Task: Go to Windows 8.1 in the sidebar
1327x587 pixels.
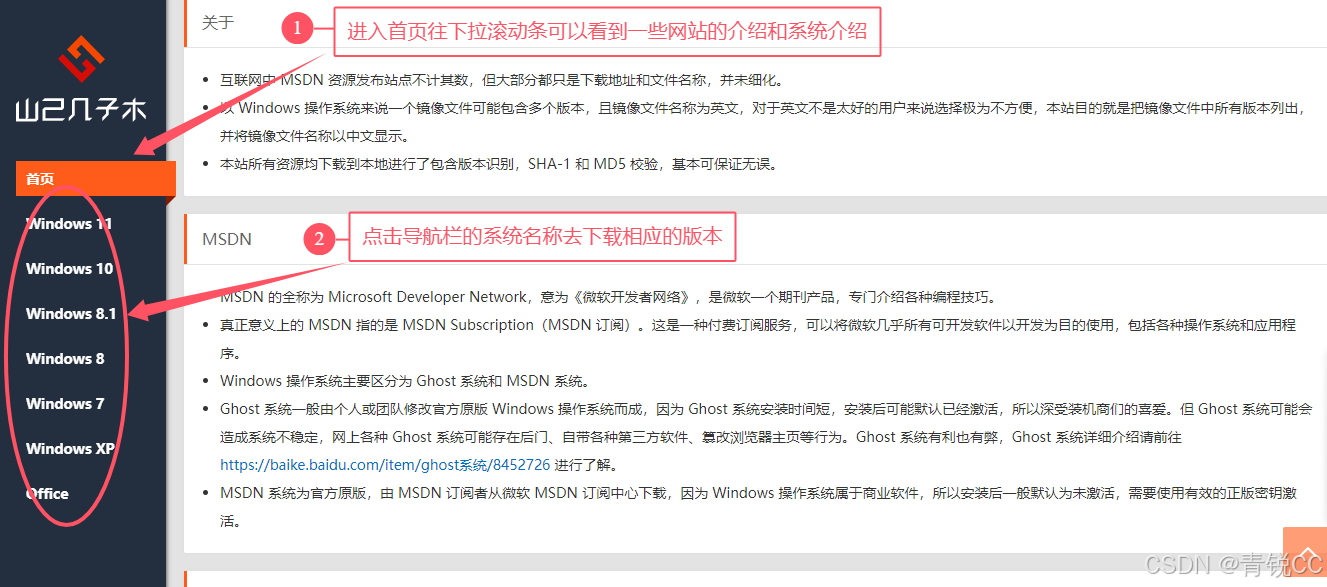Action: pyautogui.click(x=71, y=314)
